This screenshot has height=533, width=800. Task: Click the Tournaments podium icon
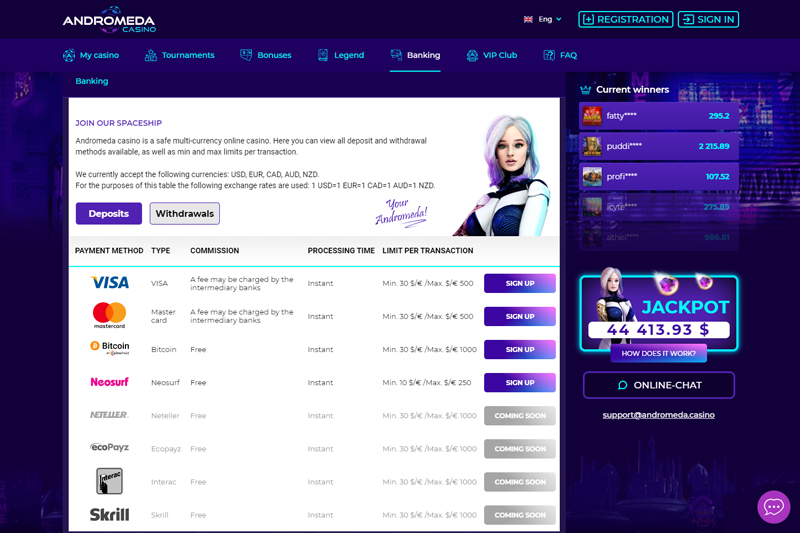151,55
